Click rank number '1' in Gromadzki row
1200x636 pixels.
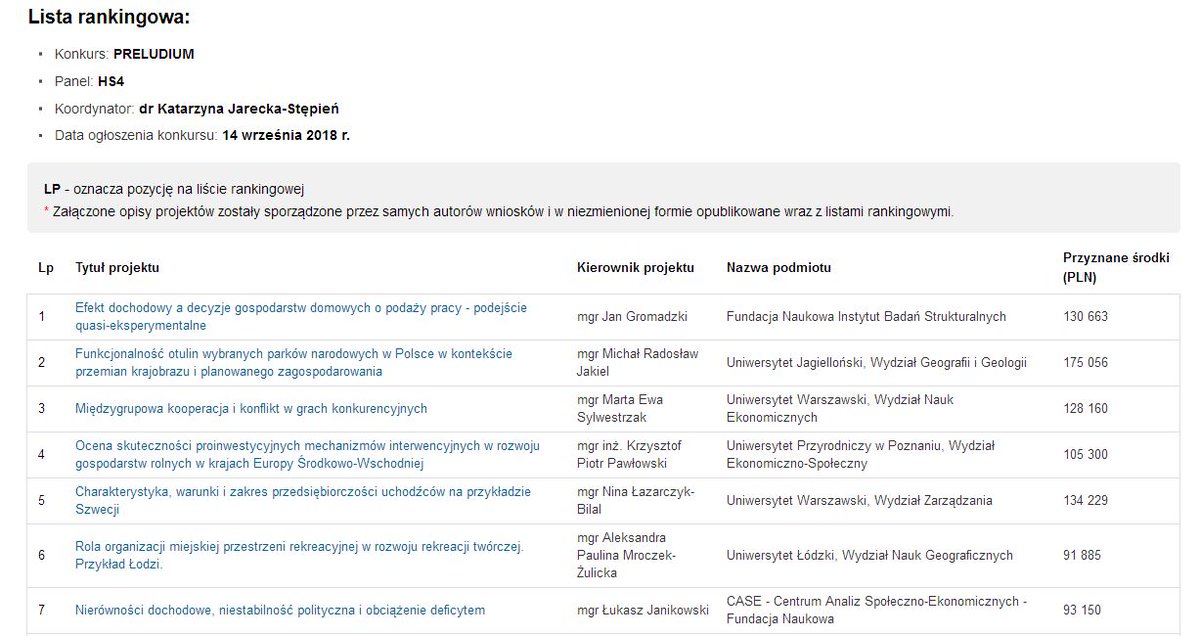pyautogui.click(x=42, y=316)
